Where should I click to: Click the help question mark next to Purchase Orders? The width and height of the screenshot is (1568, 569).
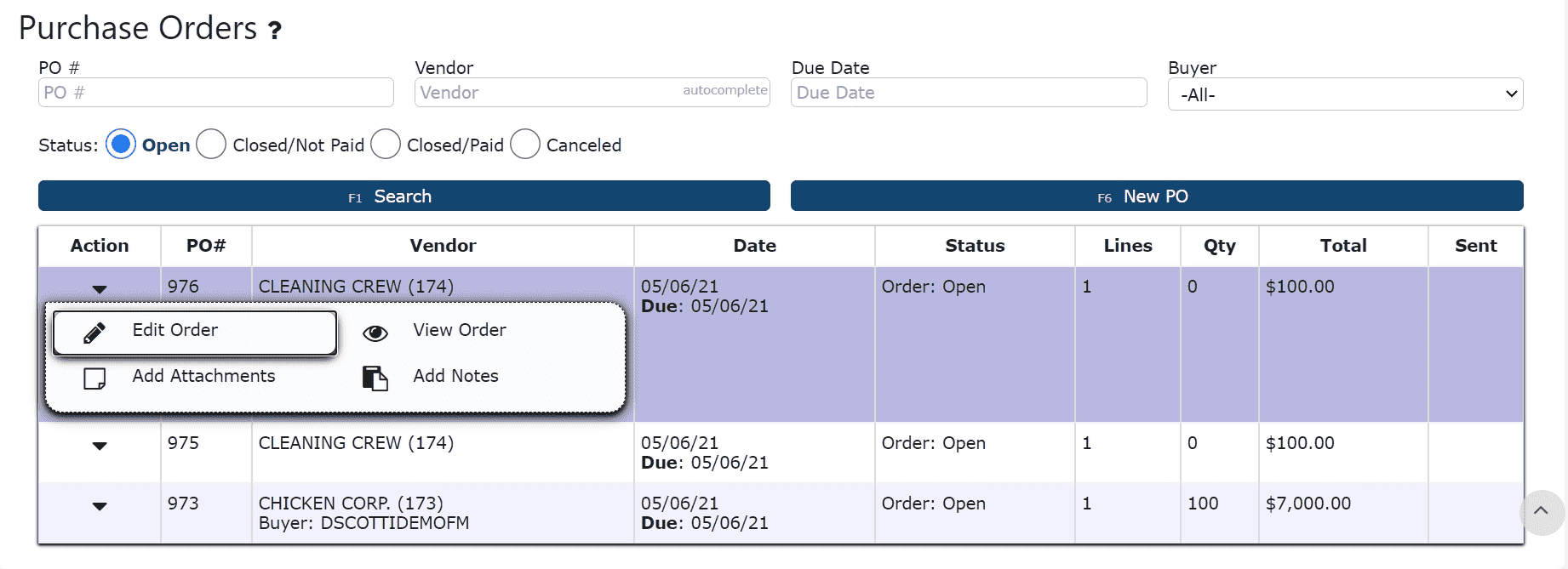(274, 31)
